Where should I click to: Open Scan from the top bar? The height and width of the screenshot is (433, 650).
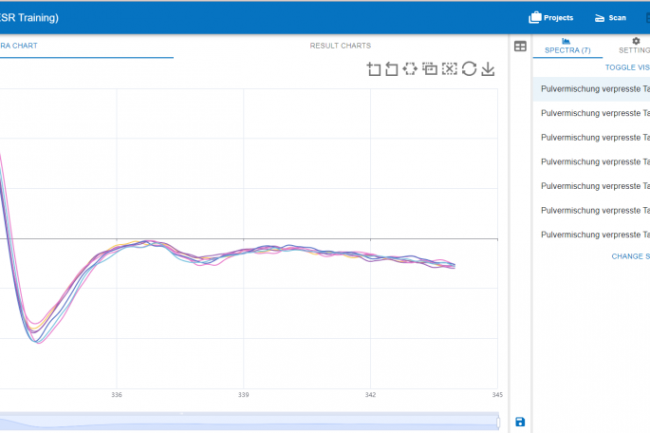[x=610, y=18]
